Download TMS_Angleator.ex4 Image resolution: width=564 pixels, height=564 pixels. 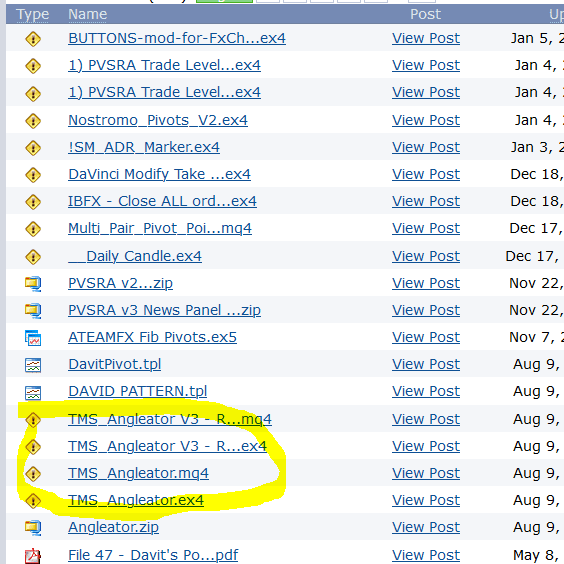pyautogui.click(x=136, y=500)
